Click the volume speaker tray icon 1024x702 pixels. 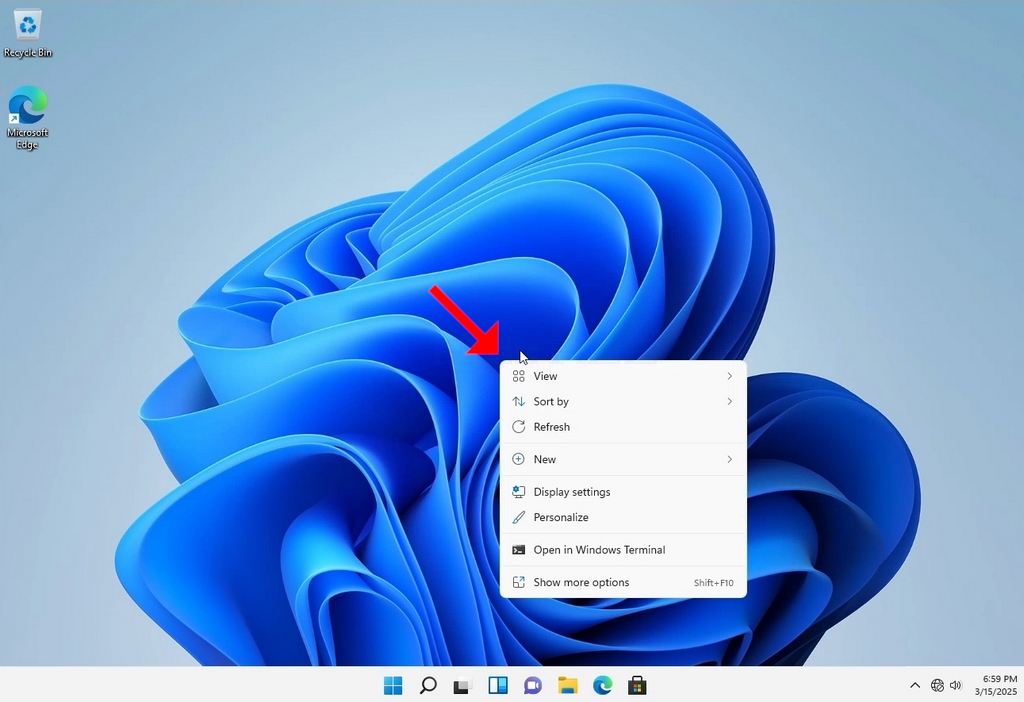pyautogui.click(x=955, y=685)
